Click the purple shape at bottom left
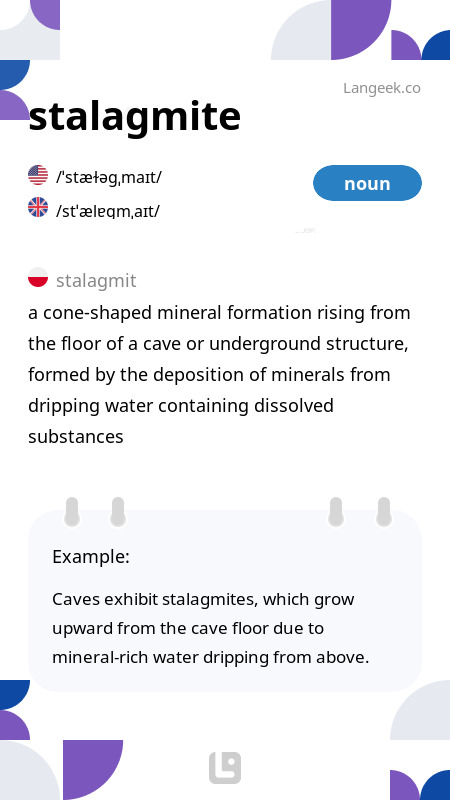This screenshot has width=450, height=800. point(93,770)
